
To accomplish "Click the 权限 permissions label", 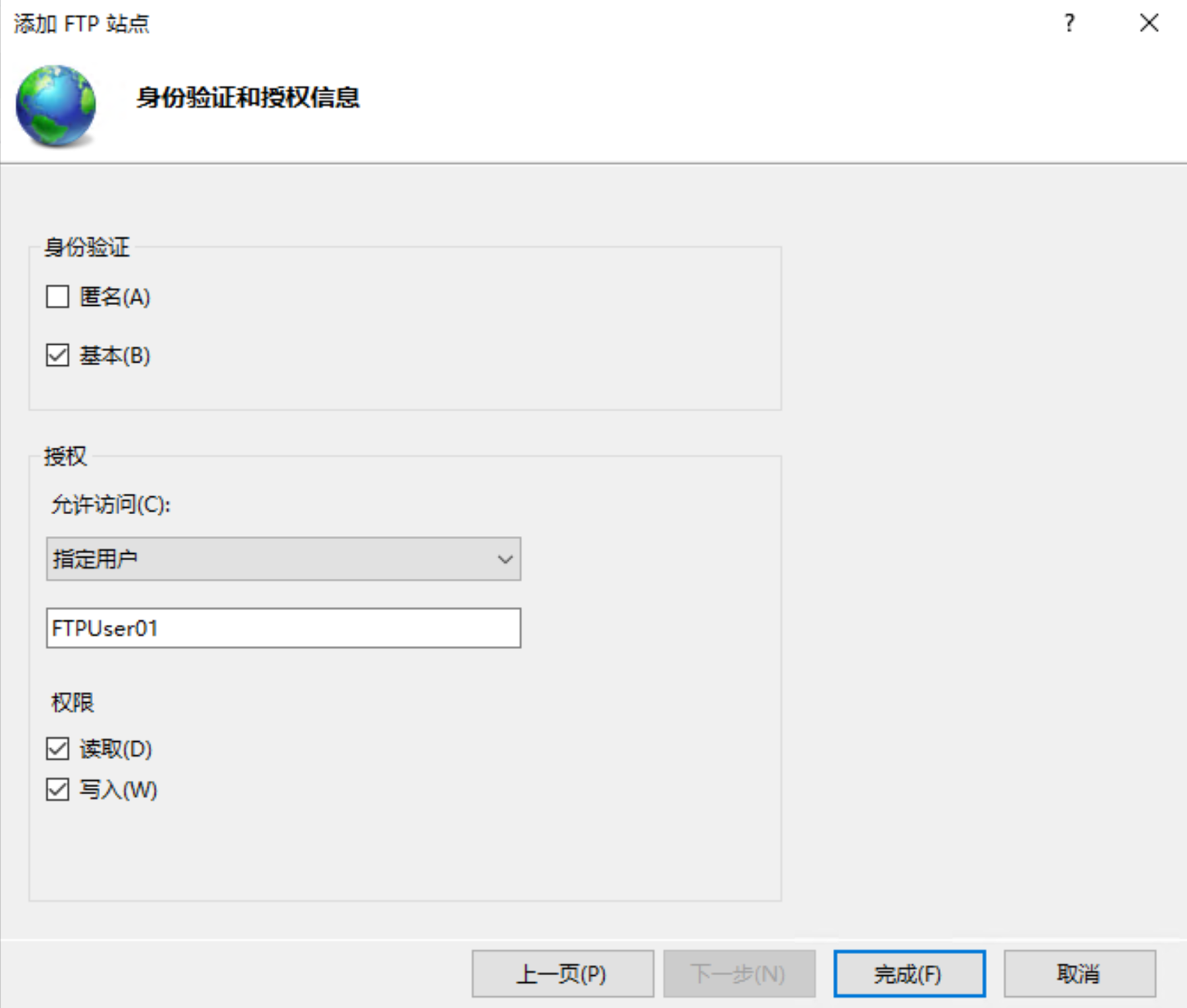I will [x=73, y=703].
